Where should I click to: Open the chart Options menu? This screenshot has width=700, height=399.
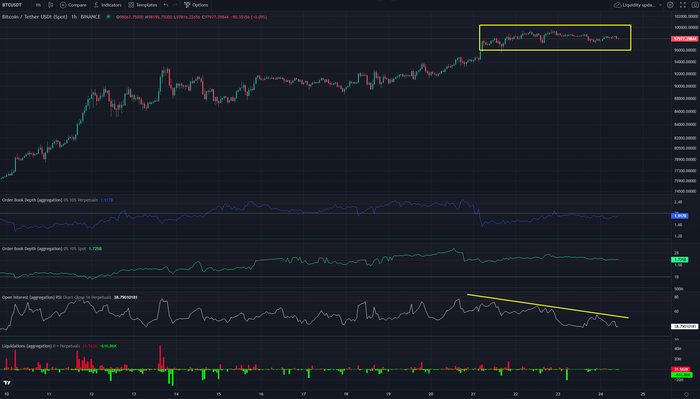click(196, 5)
